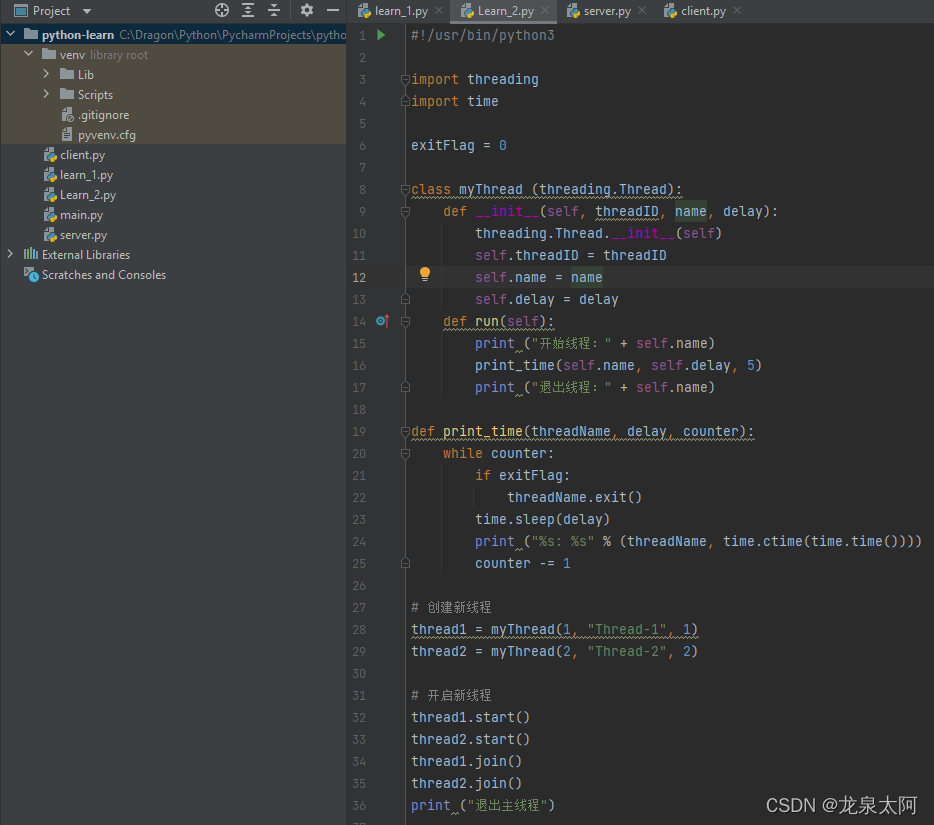Image resolution: width=934 pixels, height=825 pixels.
Task: Click the green run arrow on line 1
Action: point(381,35)
